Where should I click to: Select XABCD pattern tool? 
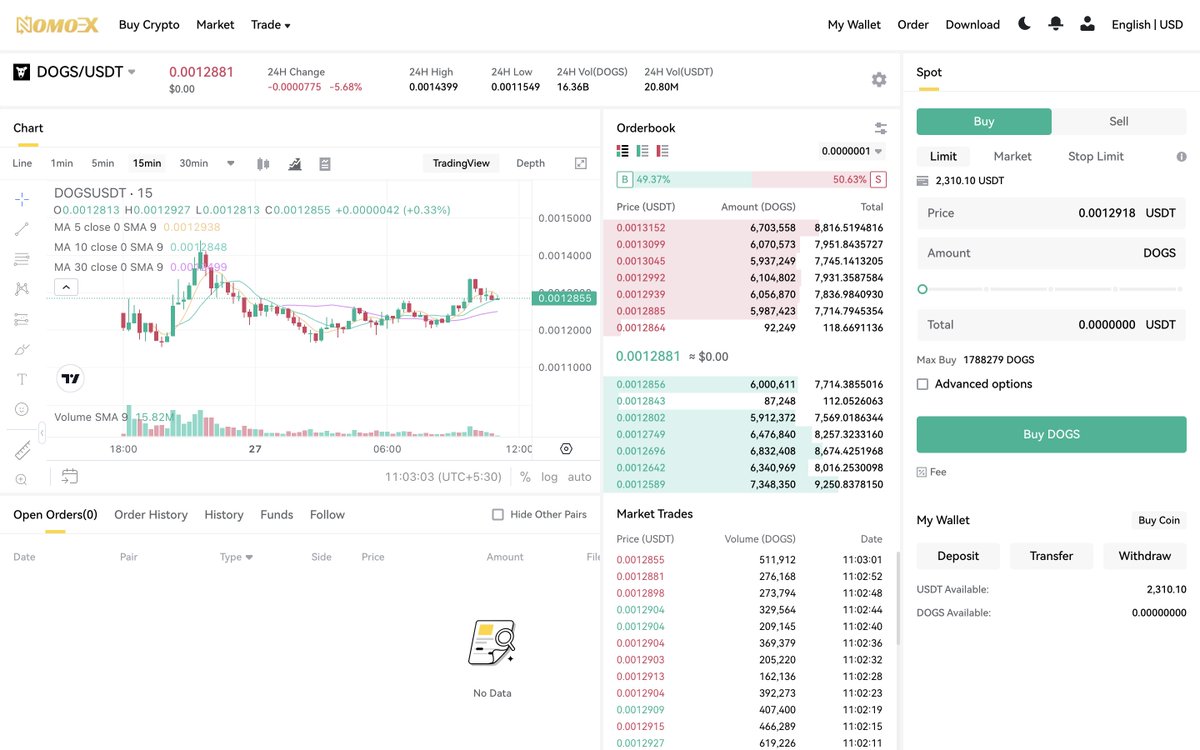(x=22, y=289)
